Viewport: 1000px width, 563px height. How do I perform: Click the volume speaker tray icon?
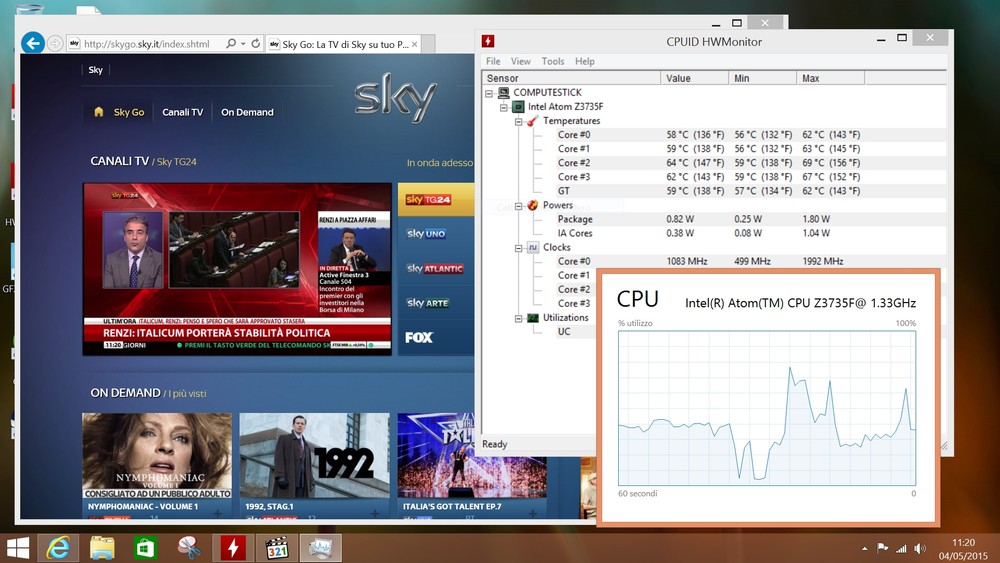point(920,548)
